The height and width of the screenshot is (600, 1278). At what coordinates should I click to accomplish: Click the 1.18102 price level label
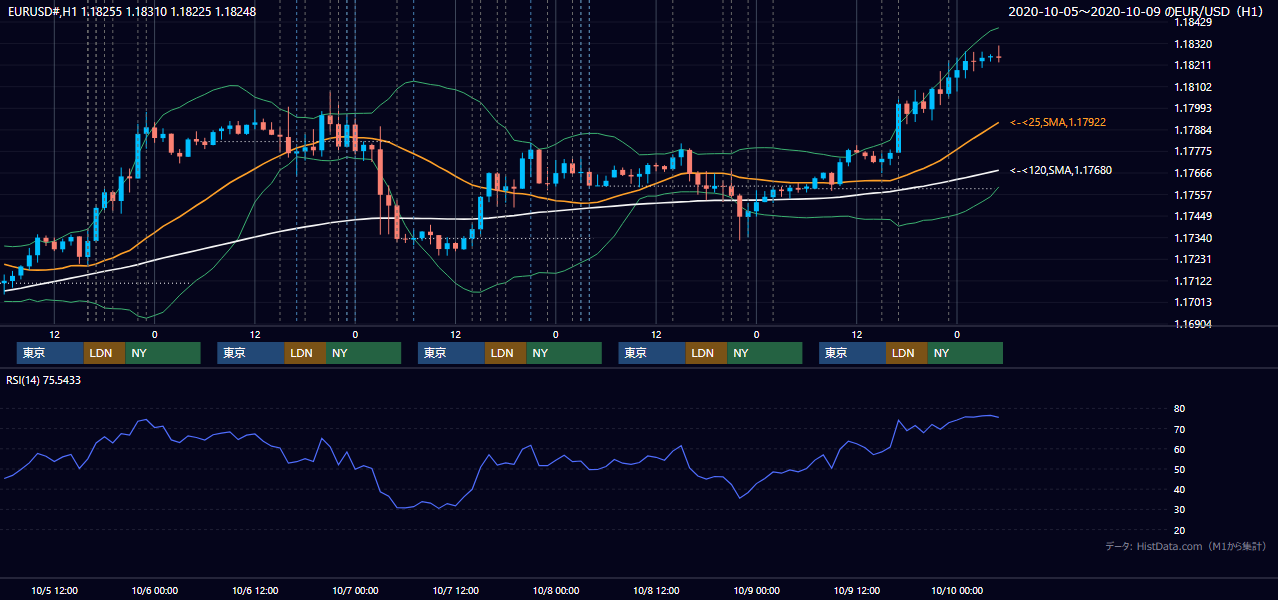point(1192,87)
